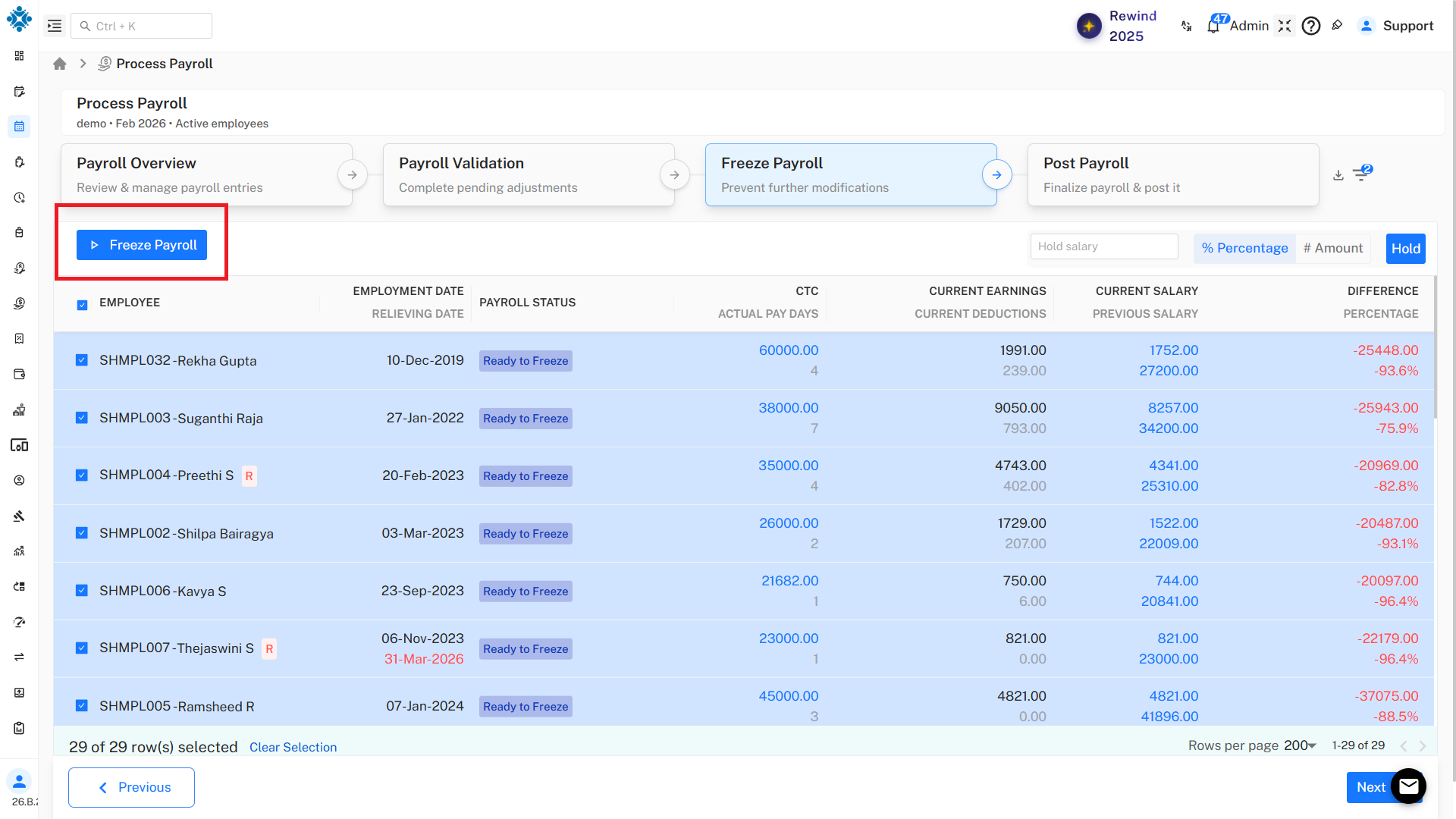This screenshot has height=819, width=1456.
Task: Click the Clear Selection link
Action: (293, 747)
